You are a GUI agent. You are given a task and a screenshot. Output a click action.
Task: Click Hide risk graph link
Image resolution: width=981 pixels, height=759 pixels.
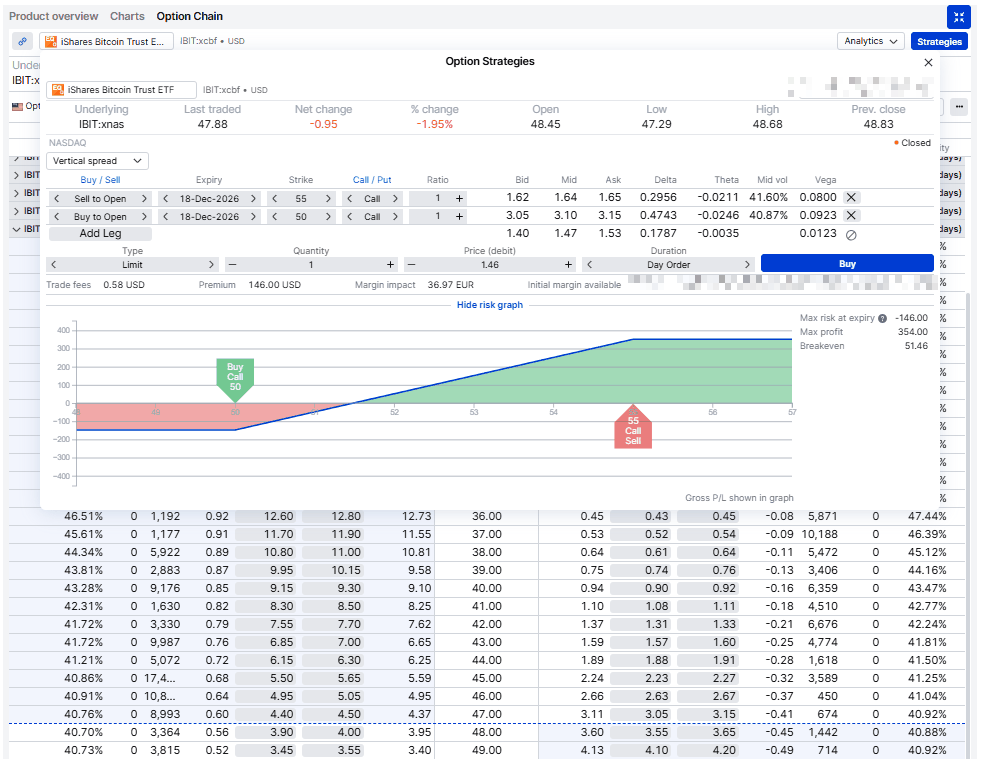point(490,305)
